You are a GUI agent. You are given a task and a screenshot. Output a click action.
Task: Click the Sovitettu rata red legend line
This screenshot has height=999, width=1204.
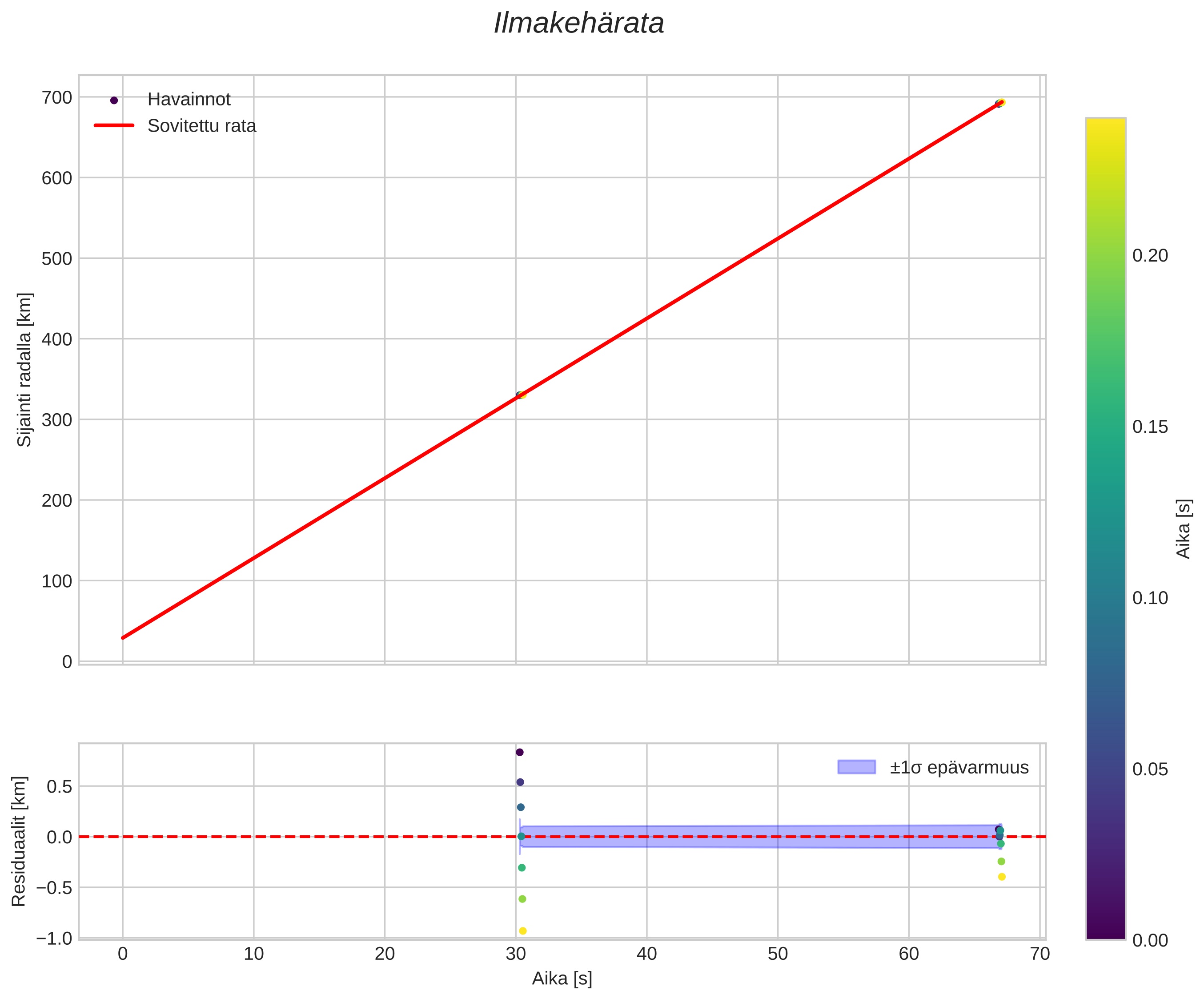(x=113, y=125)
